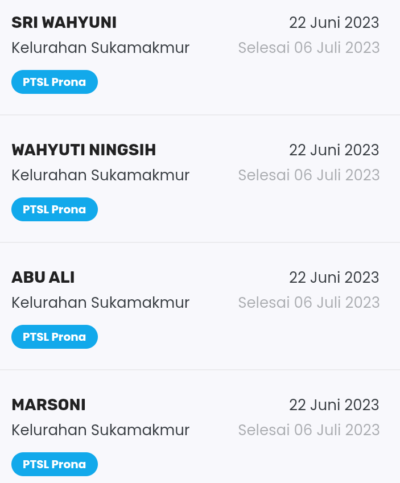The height and width of the screenshot is (483, 400).
Task: Click Kelurahan Sukamakmur under MARSONI
Action: tap(100, 430)
